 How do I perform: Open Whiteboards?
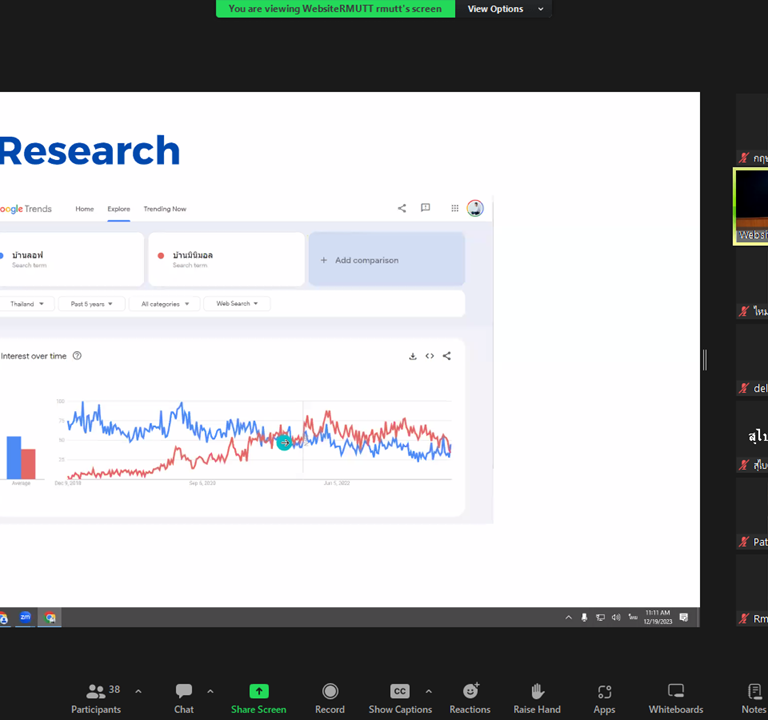[x=676, y=699]
